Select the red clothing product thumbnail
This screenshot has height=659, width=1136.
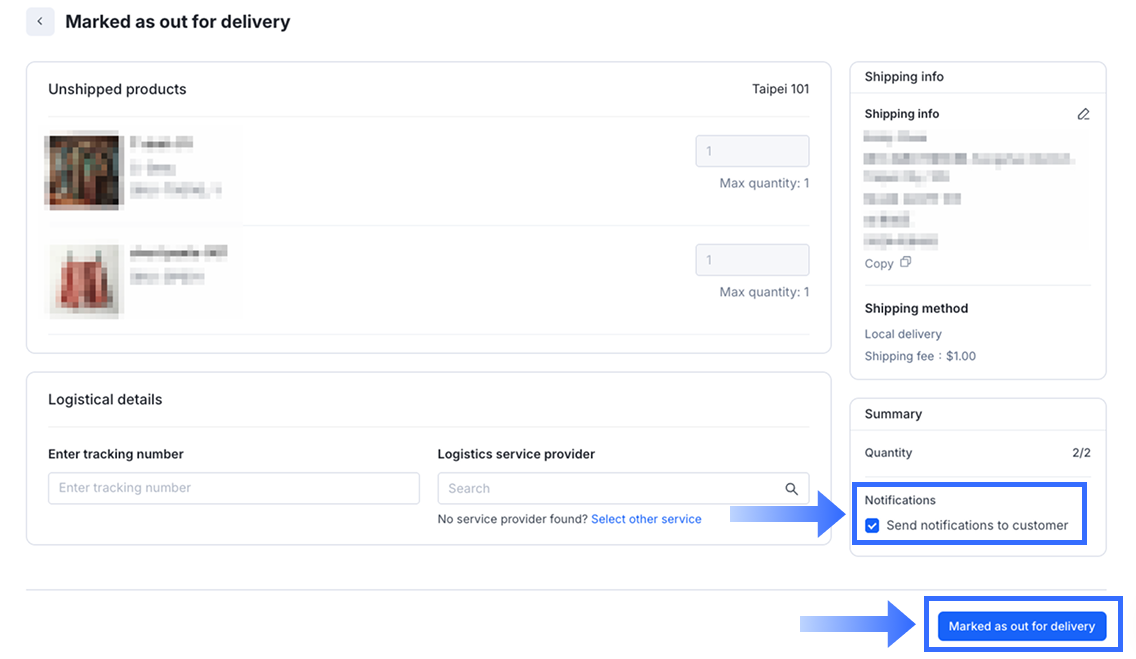pos(85,280)
